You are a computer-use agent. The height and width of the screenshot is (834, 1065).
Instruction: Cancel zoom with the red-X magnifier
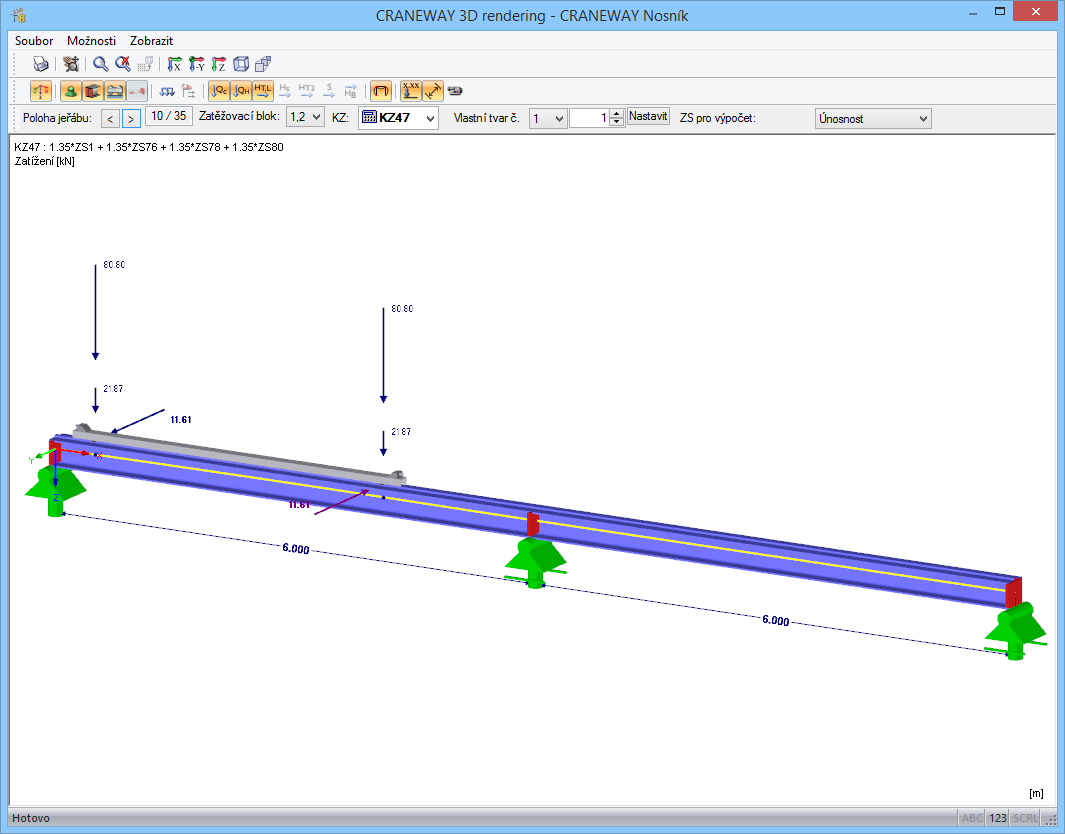(x=123, y=64)
